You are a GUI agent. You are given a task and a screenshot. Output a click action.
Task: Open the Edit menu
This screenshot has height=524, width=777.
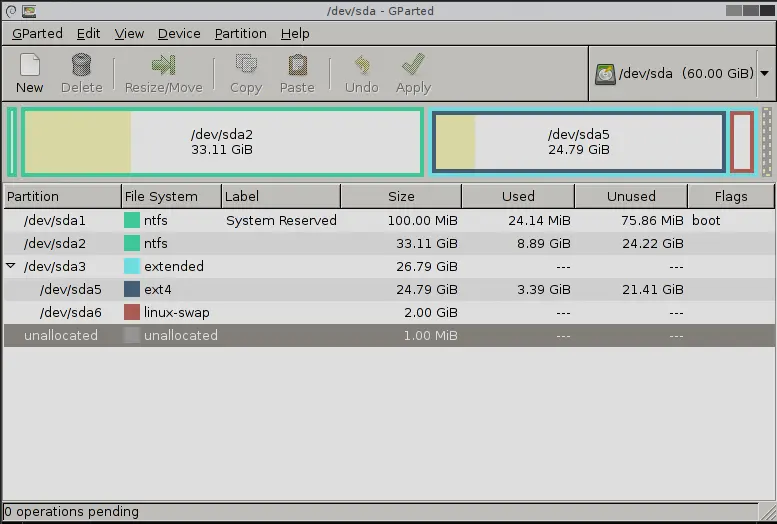point(88,34)
